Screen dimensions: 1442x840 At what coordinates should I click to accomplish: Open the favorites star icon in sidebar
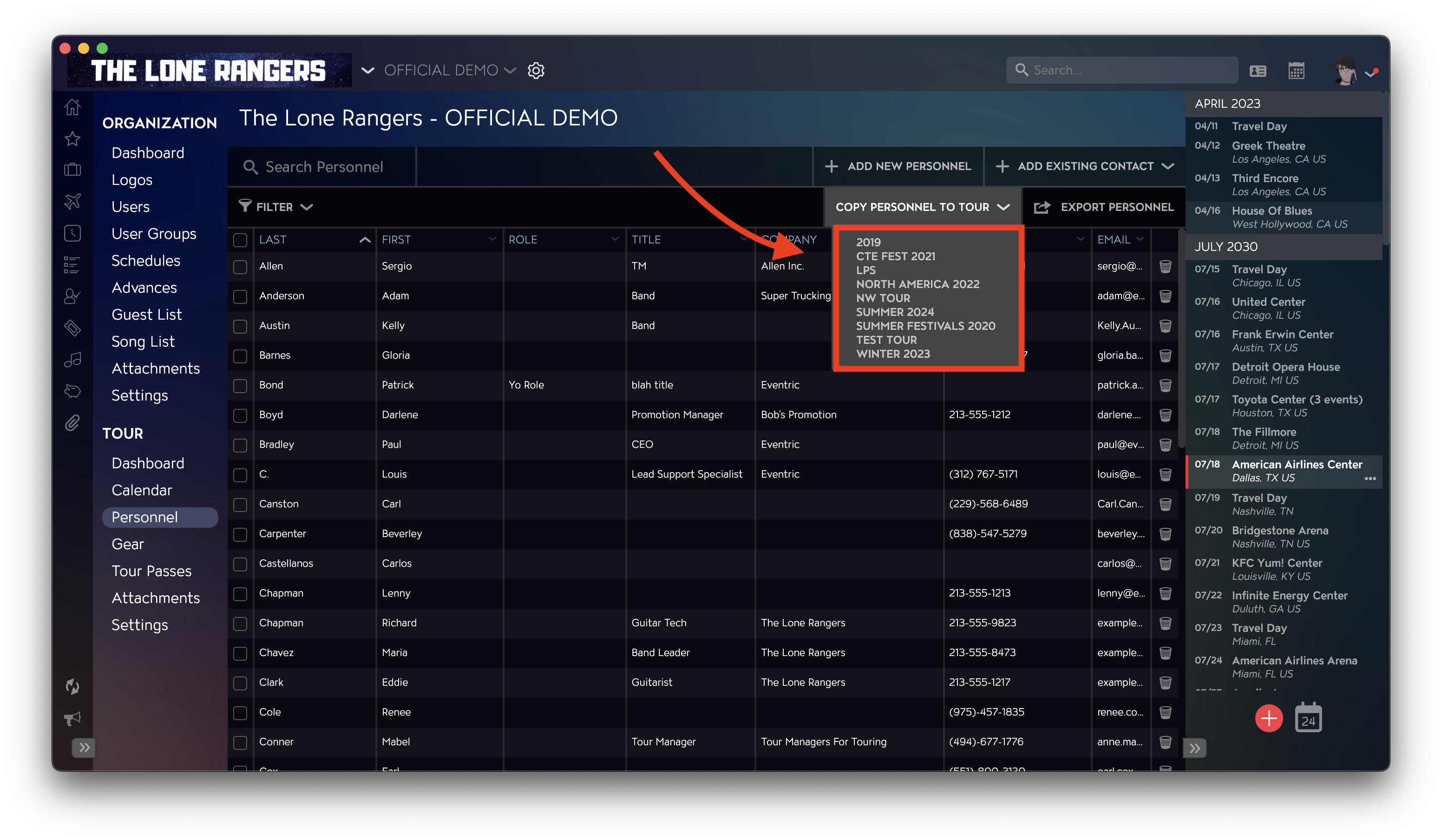[x=72, y=138]
